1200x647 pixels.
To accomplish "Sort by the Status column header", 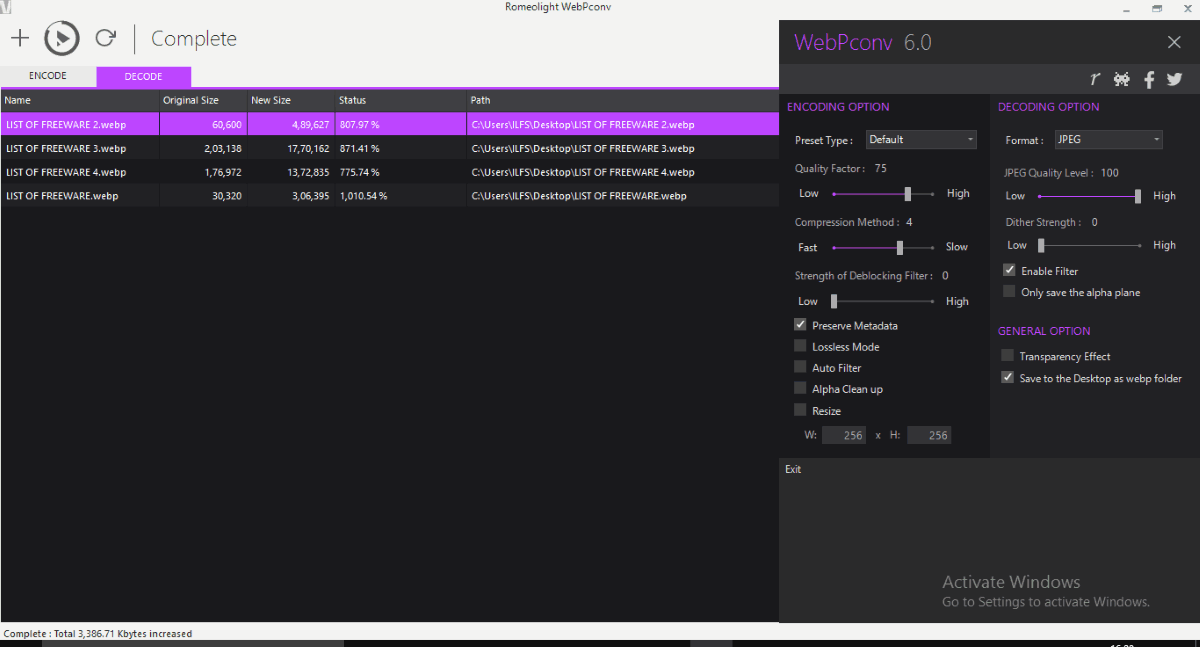I will [401, 100].
